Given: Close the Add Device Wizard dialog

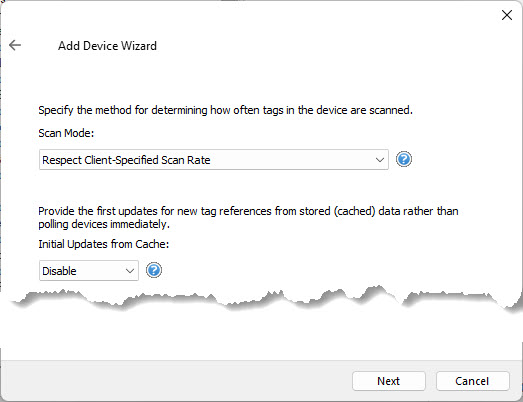Looking at the screenshot, I should 507,15.
